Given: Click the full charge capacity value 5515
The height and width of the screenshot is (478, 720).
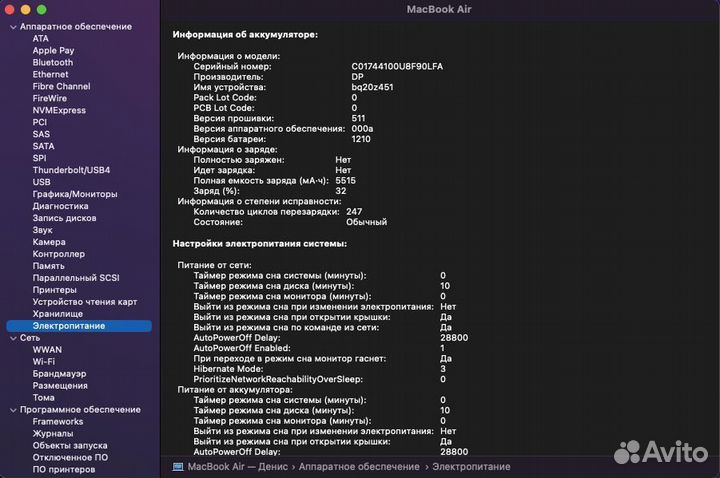Looking at the screenshot, I should (x=345, y=180).
